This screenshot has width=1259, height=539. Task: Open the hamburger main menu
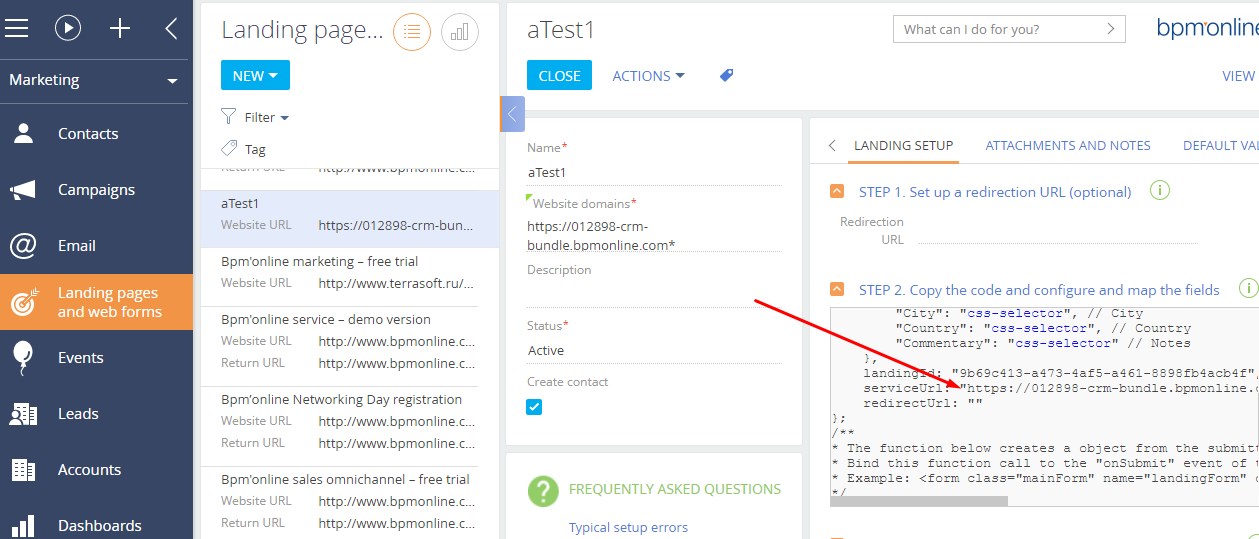[x=16, y=28]
